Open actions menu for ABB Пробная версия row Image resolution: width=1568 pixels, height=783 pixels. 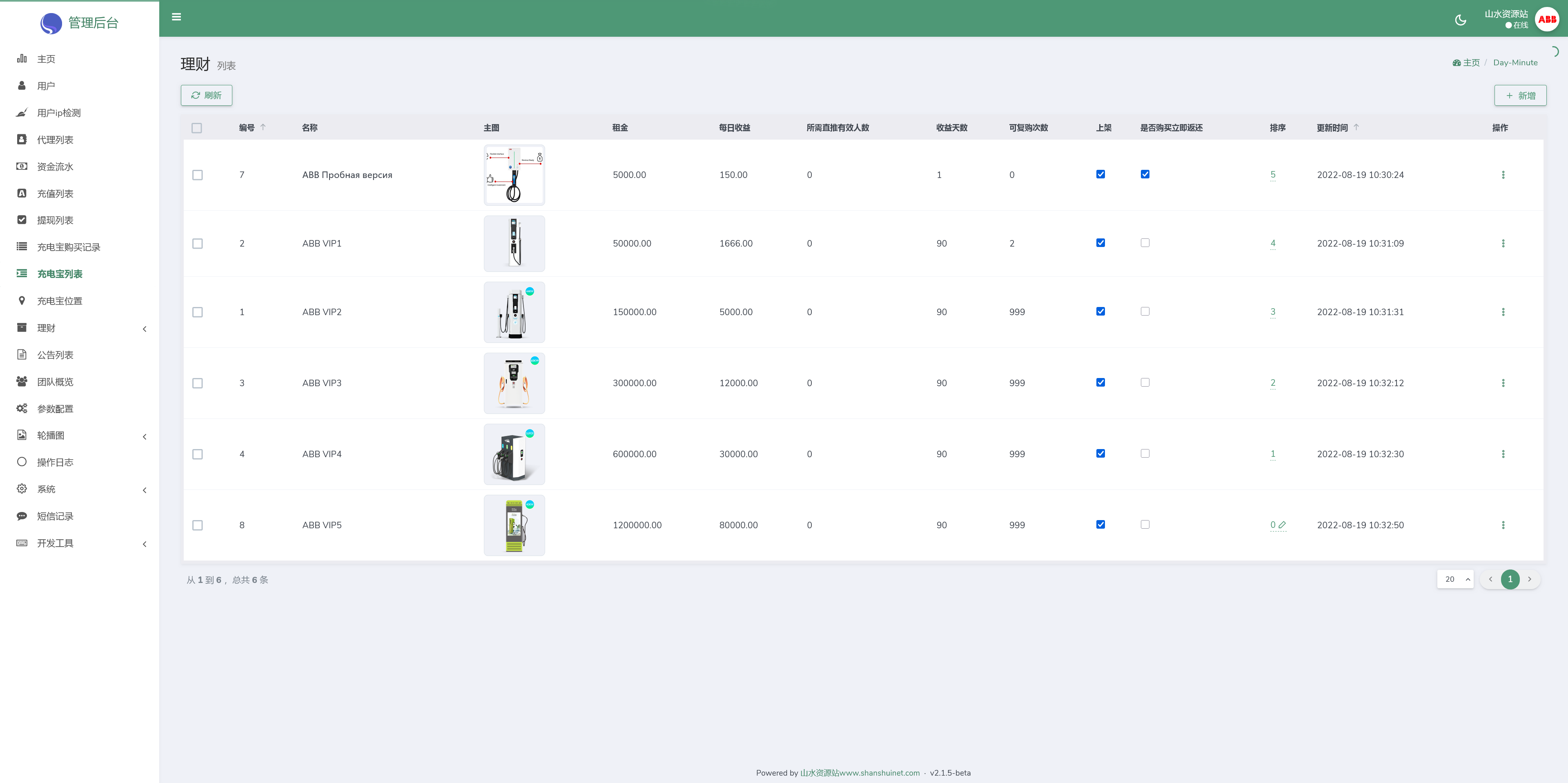(1503, 175)
